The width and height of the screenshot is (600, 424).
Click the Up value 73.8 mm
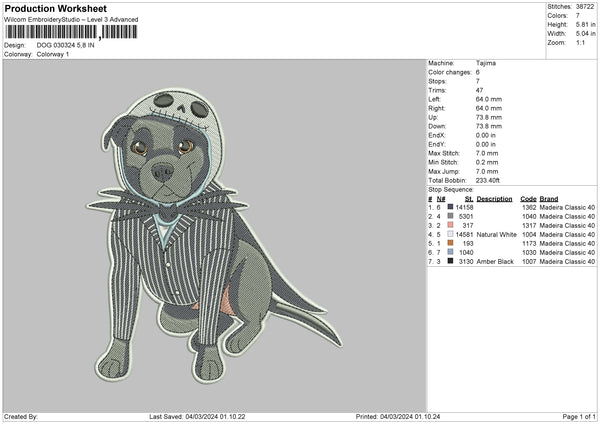489,117
